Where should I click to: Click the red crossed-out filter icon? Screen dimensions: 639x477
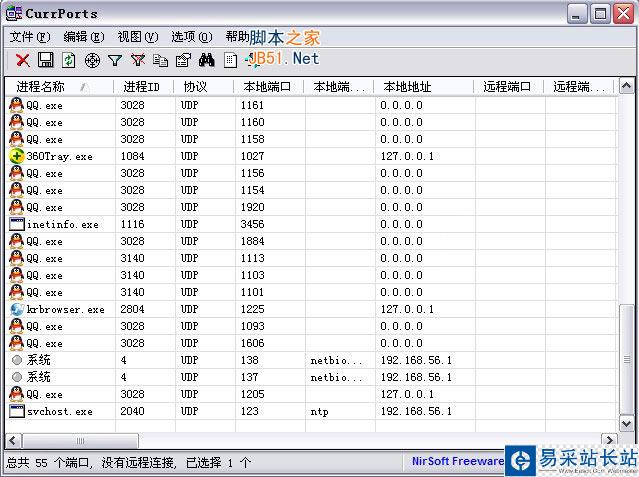pyautogui.click(x=138, y=60)
